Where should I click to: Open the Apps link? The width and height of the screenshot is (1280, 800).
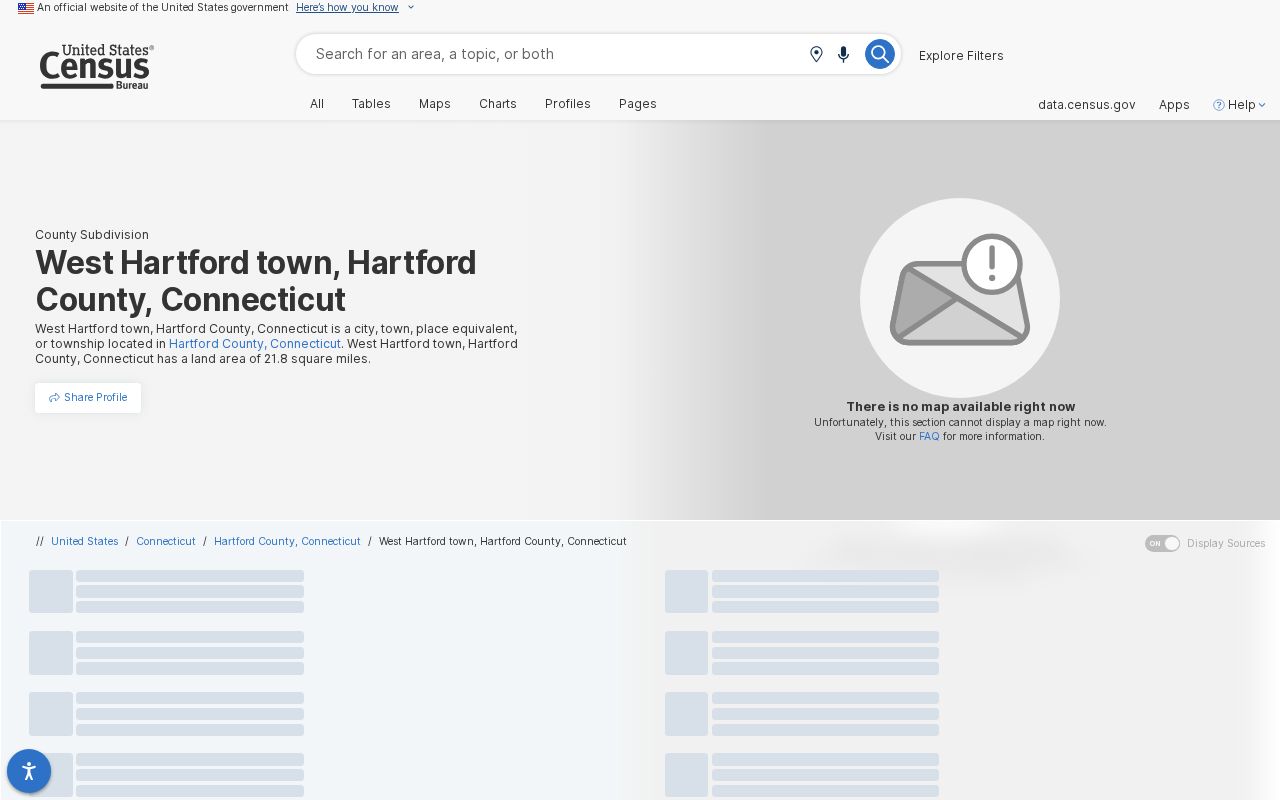coord(1174,105)
